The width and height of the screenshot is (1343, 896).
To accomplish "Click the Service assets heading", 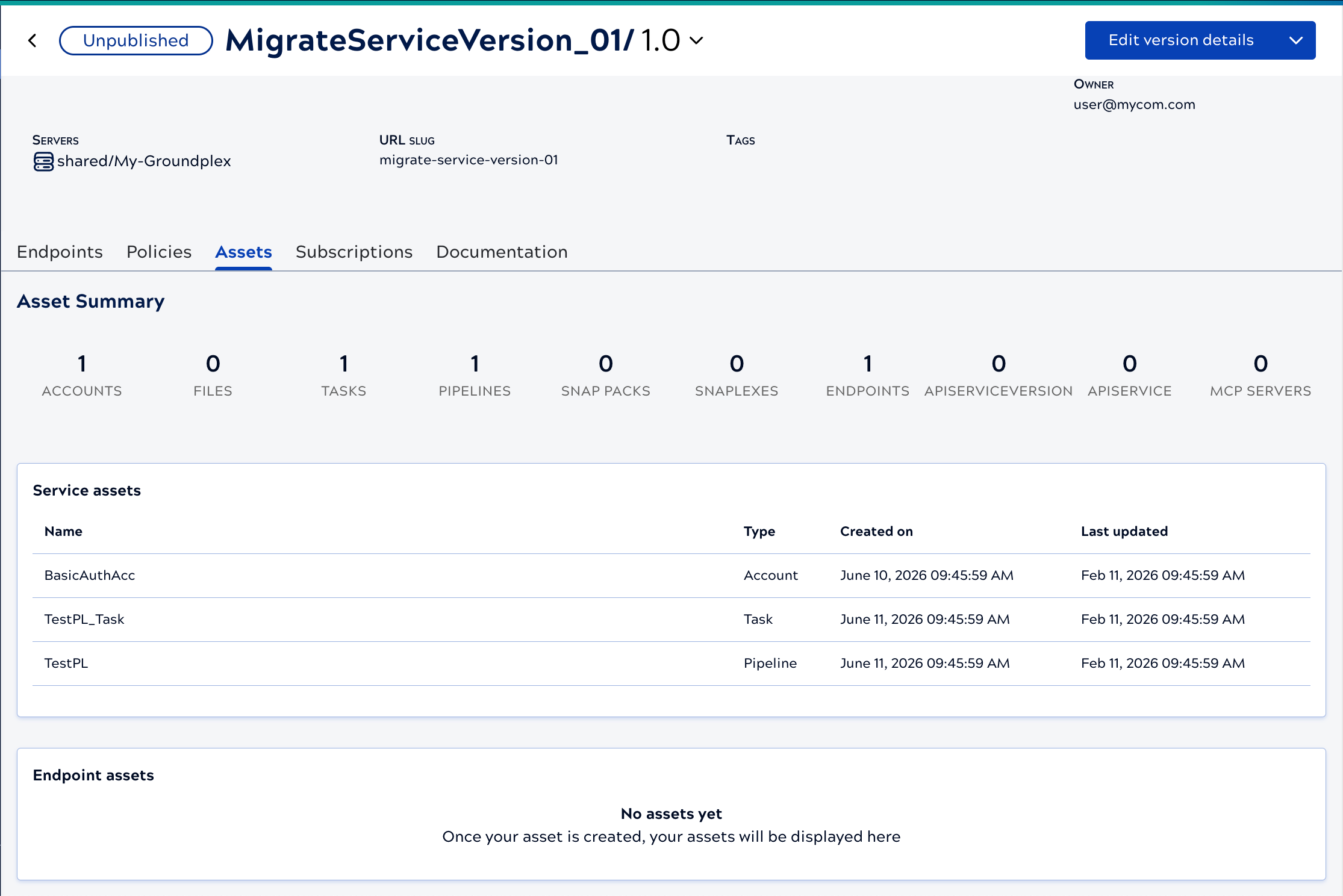I will (x=87, y=490).
